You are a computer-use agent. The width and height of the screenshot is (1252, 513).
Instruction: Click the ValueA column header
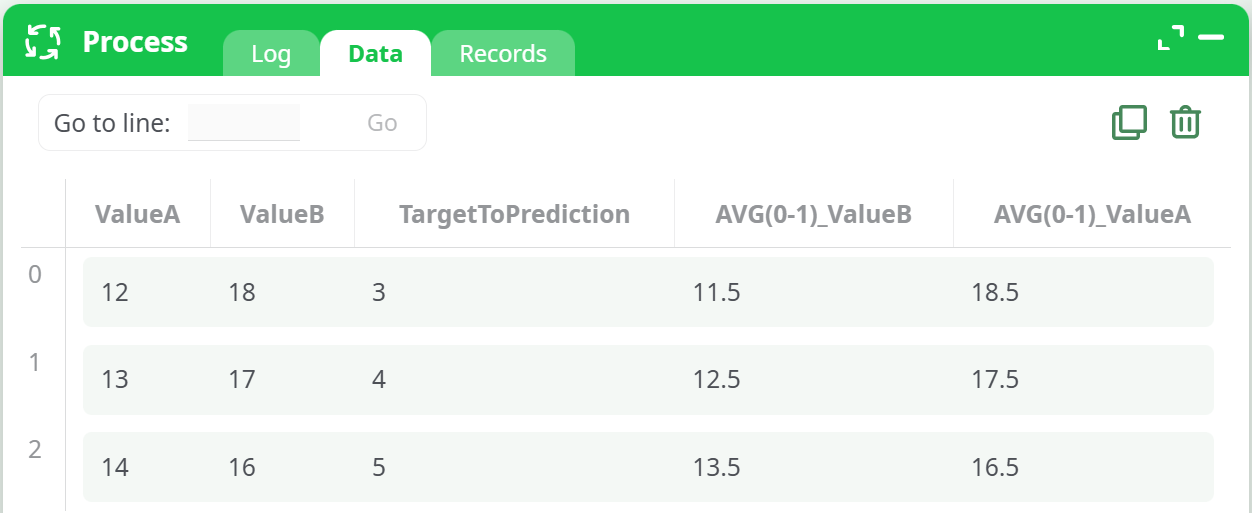(x=138, y=214)
